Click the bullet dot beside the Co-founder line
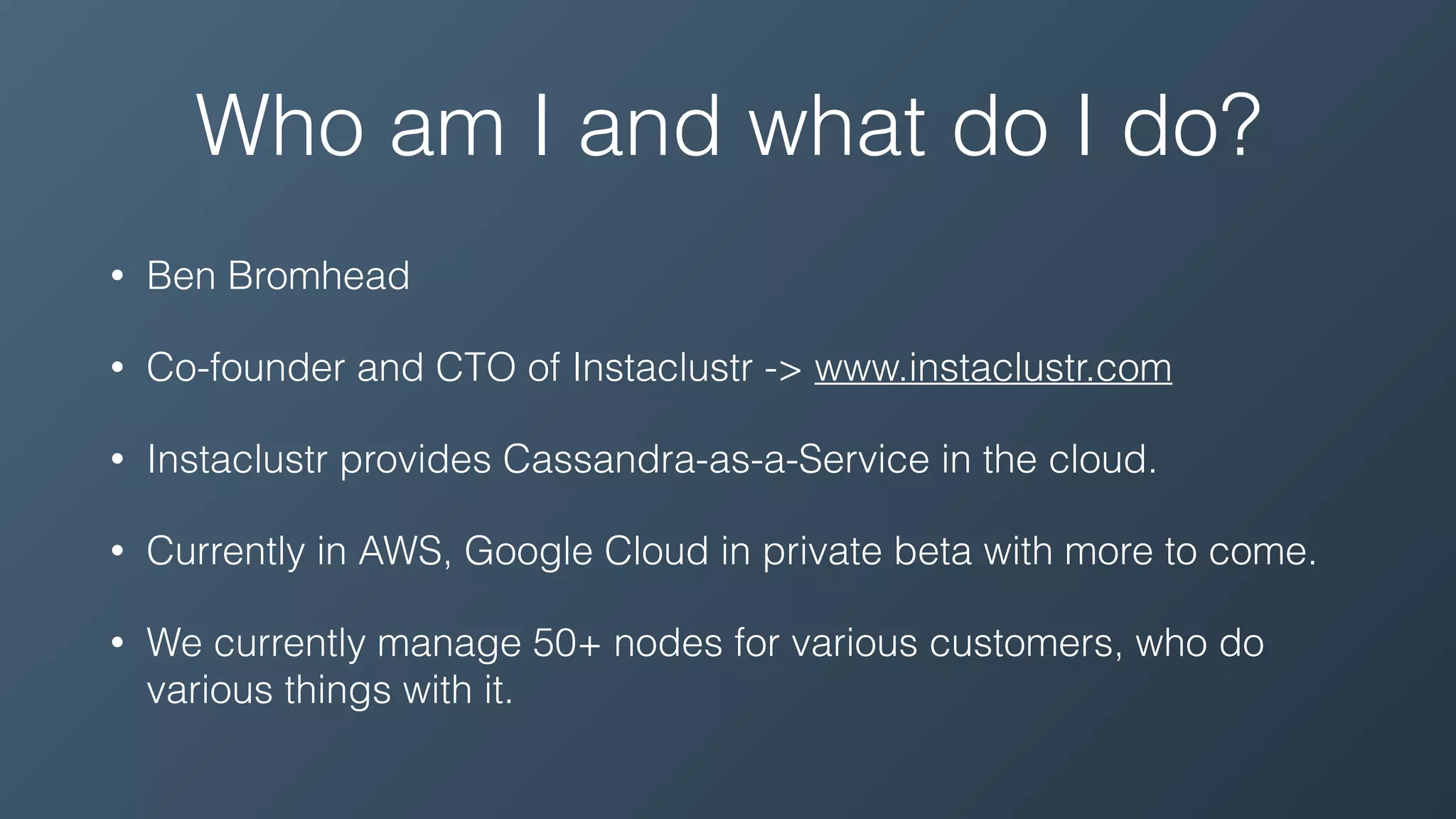Screen dimensions: 1456x819 tap(118, 368)
